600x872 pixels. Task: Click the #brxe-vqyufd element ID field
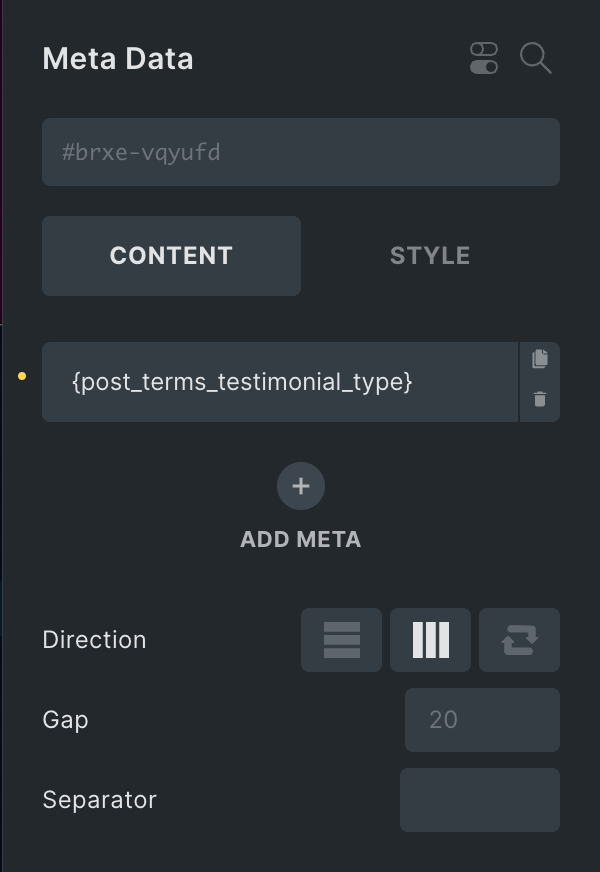tap(300, 152)
